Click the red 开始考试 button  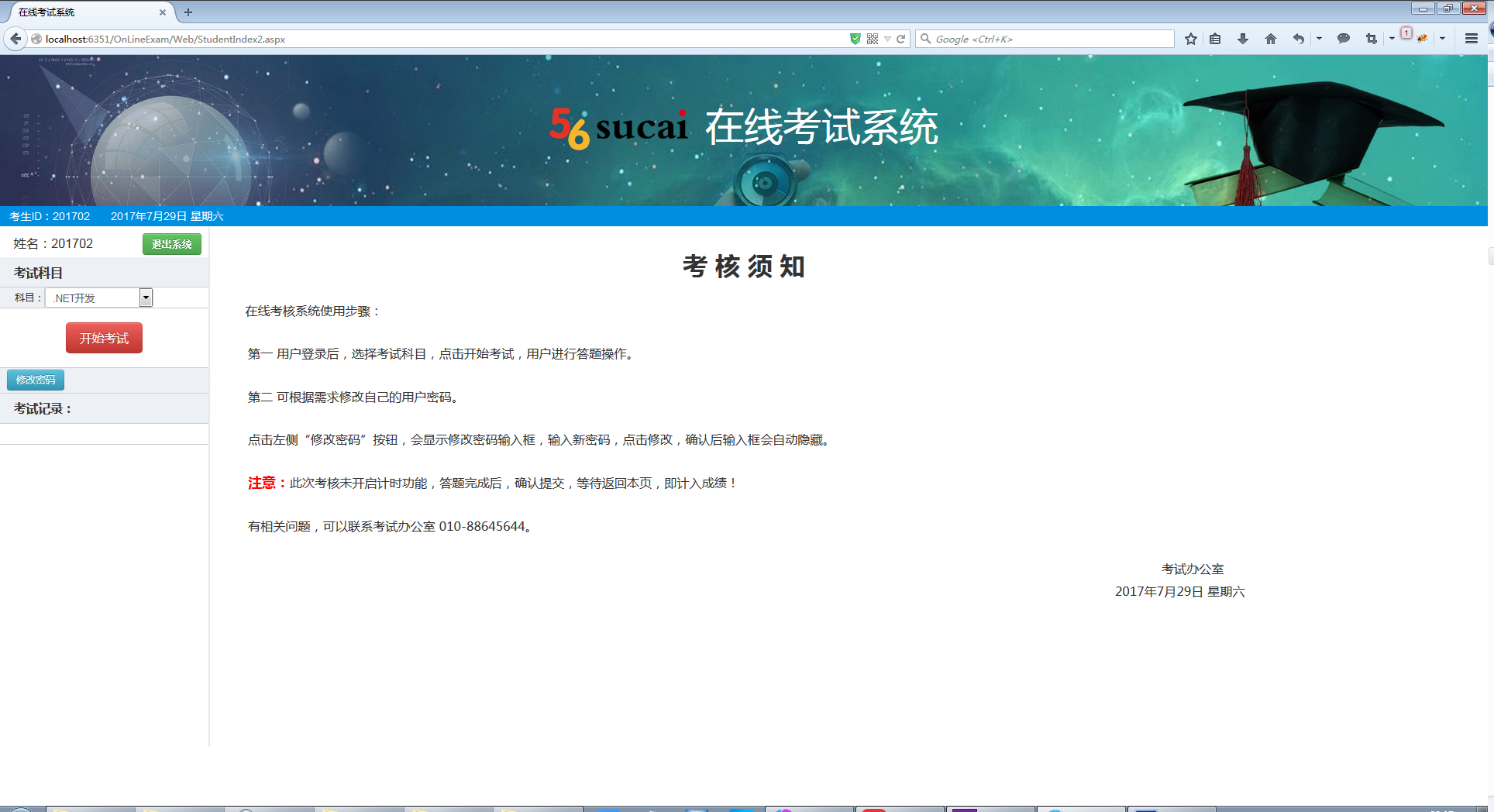(x=104, y=338)
